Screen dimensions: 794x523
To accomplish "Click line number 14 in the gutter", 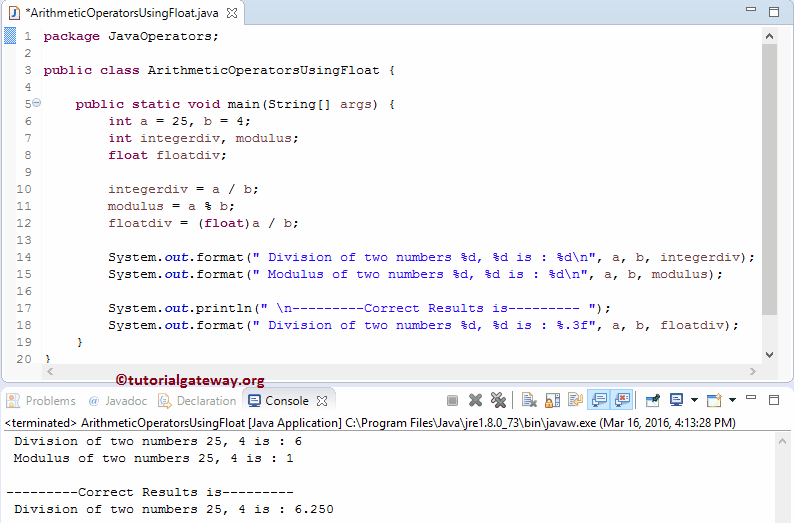I will tap(24, 257).
